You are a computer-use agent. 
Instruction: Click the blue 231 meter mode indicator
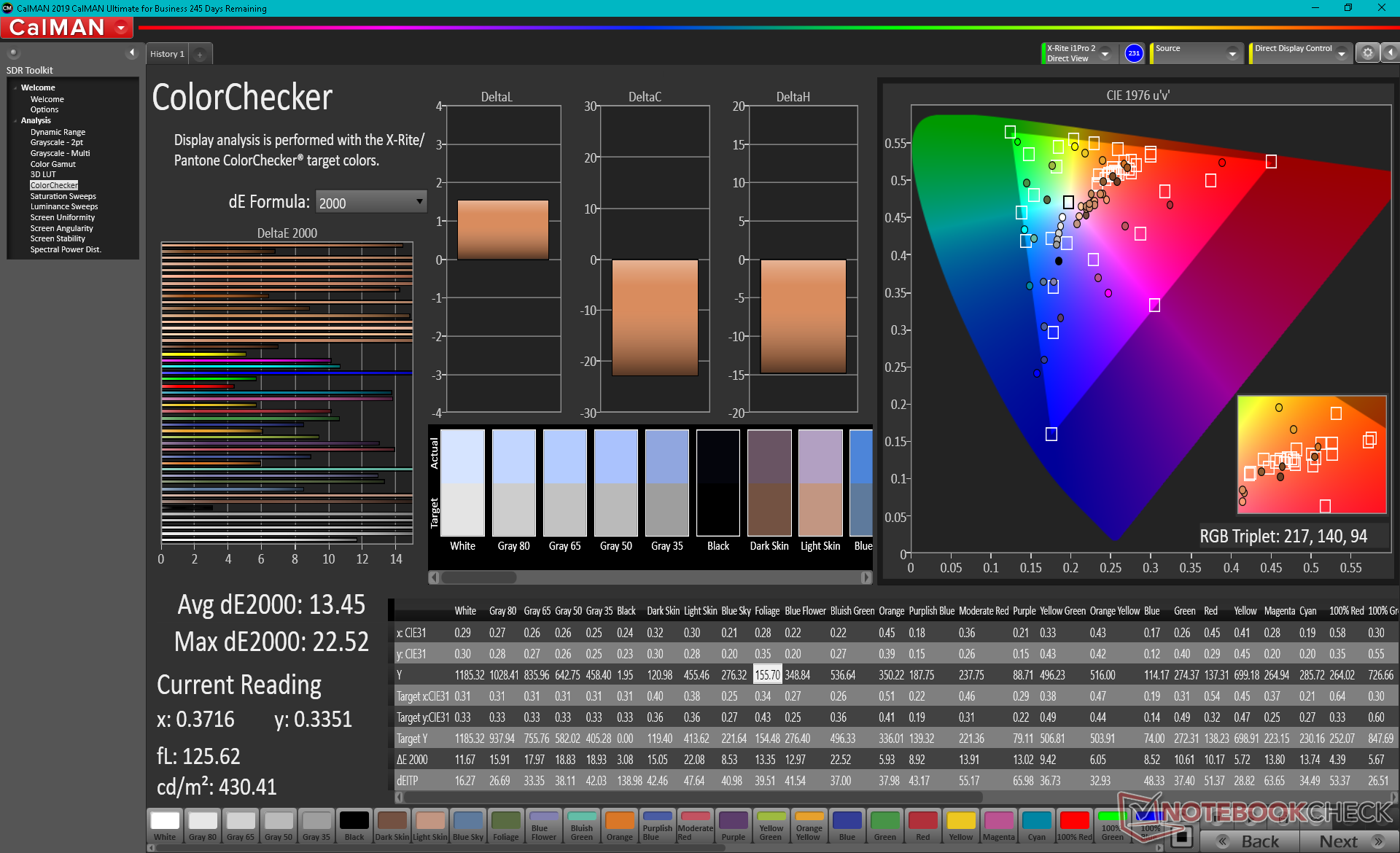pos(1133,53)
